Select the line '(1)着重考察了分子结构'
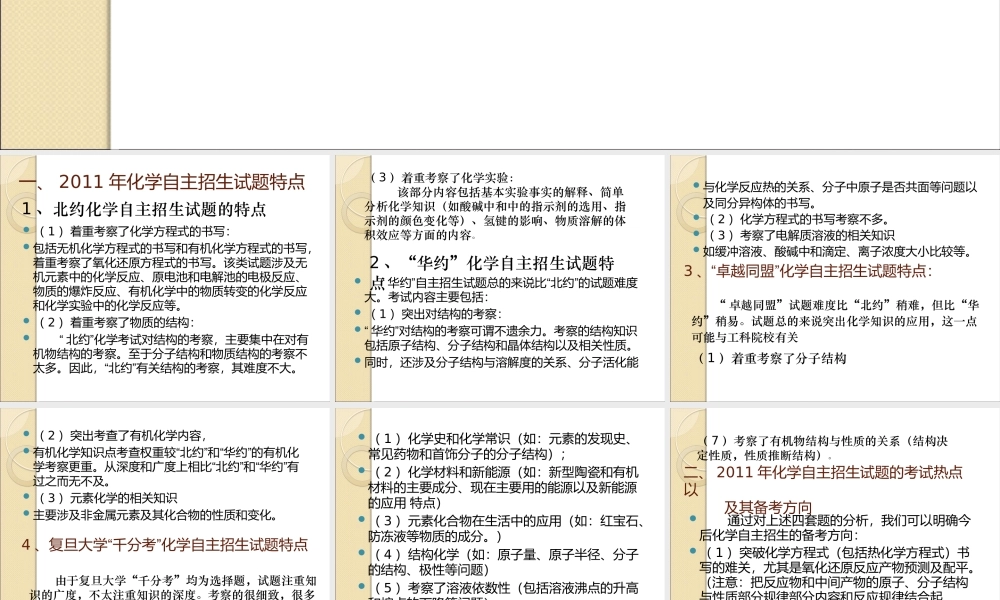 pos(772,358)
